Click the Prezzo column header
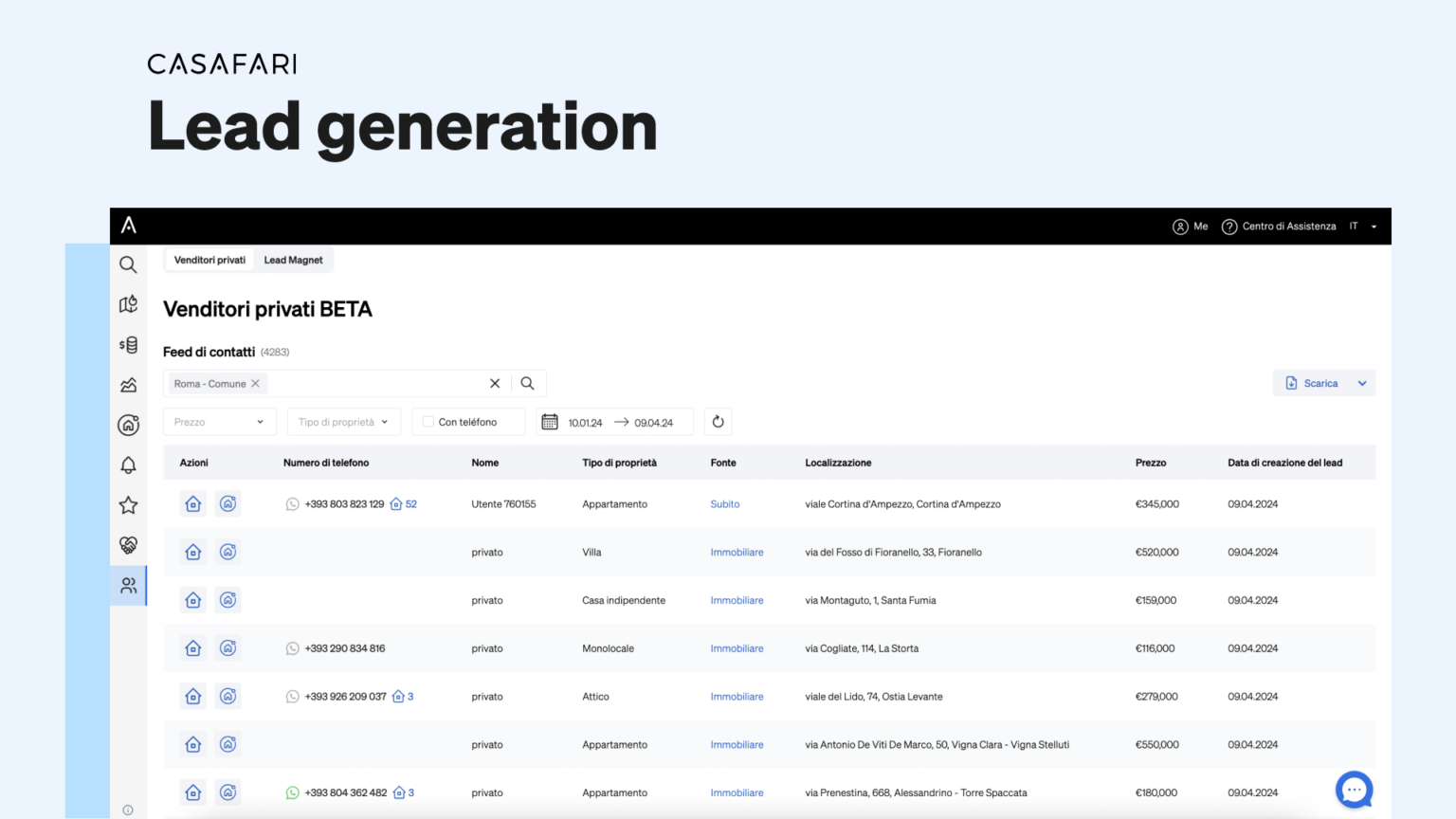 [1151, 463]
